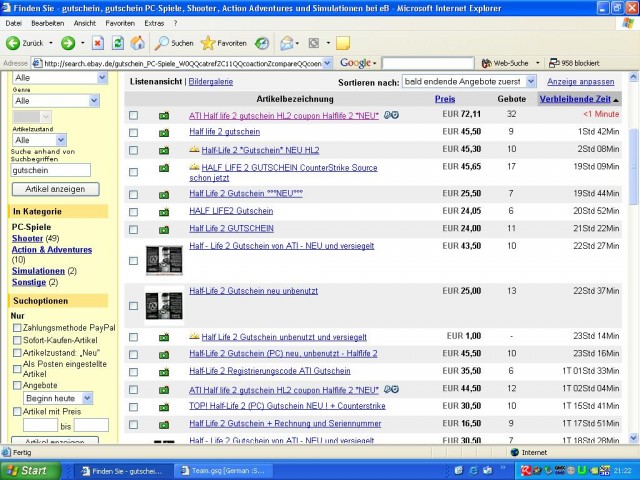Click camera icon of HALF LIFE2 Gutschein row
640x480 pixels.
[164, 212]
